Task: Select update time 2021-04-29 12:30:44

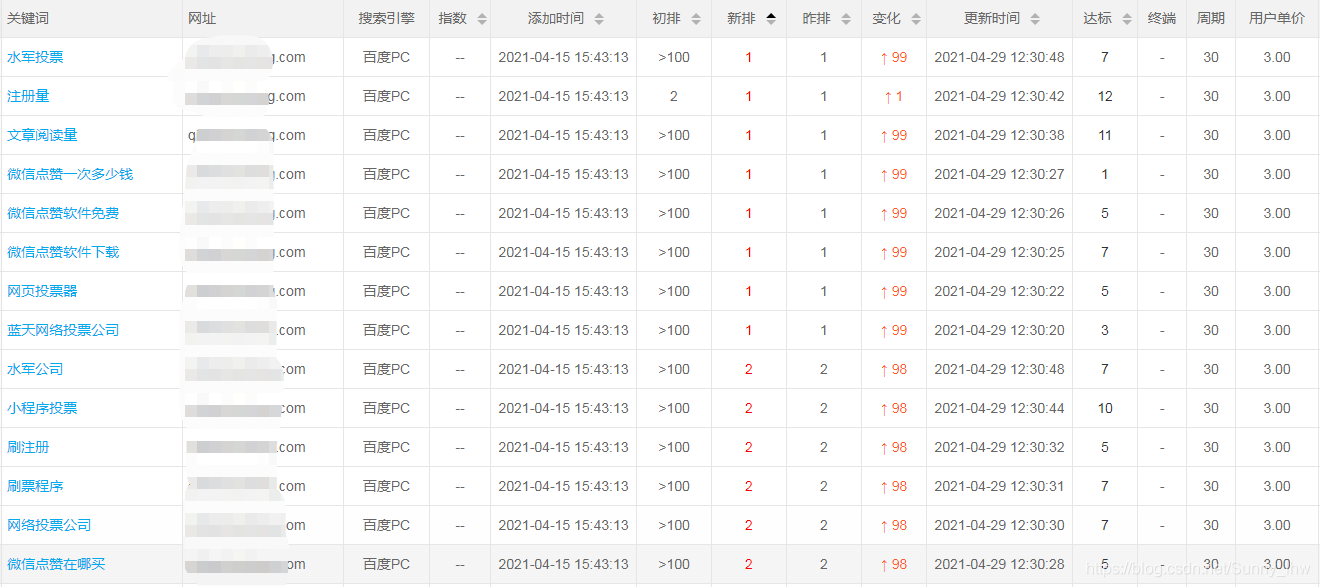Action: click(x=999, y=408)
